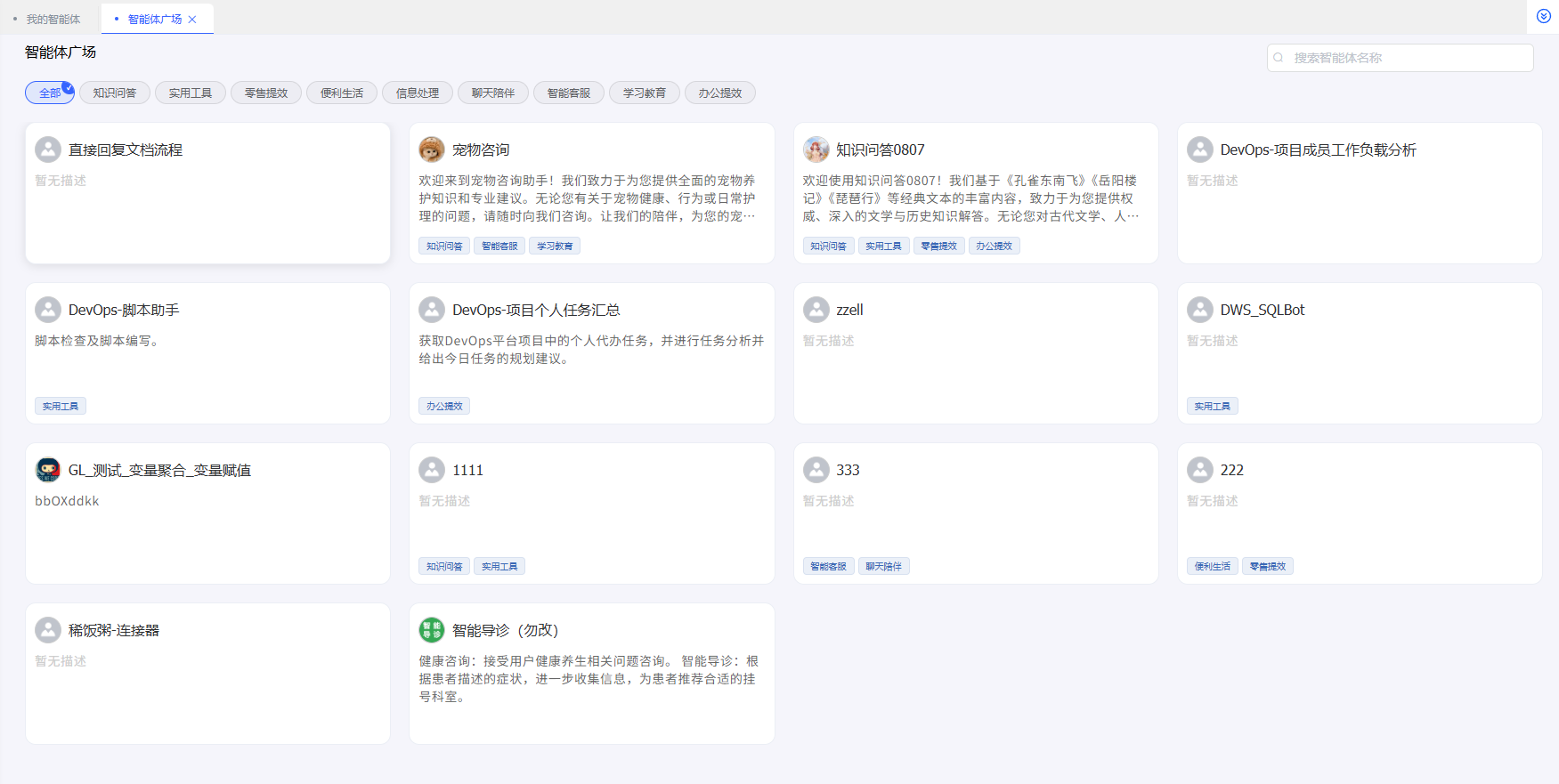Click the 知识问答0807 avatar icon

point(816,150)
